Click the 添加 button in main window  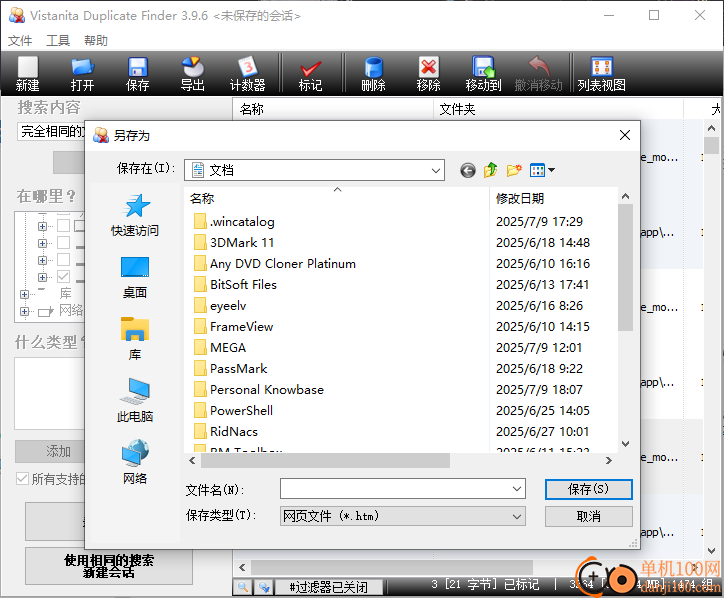click(x=50, y=451)
